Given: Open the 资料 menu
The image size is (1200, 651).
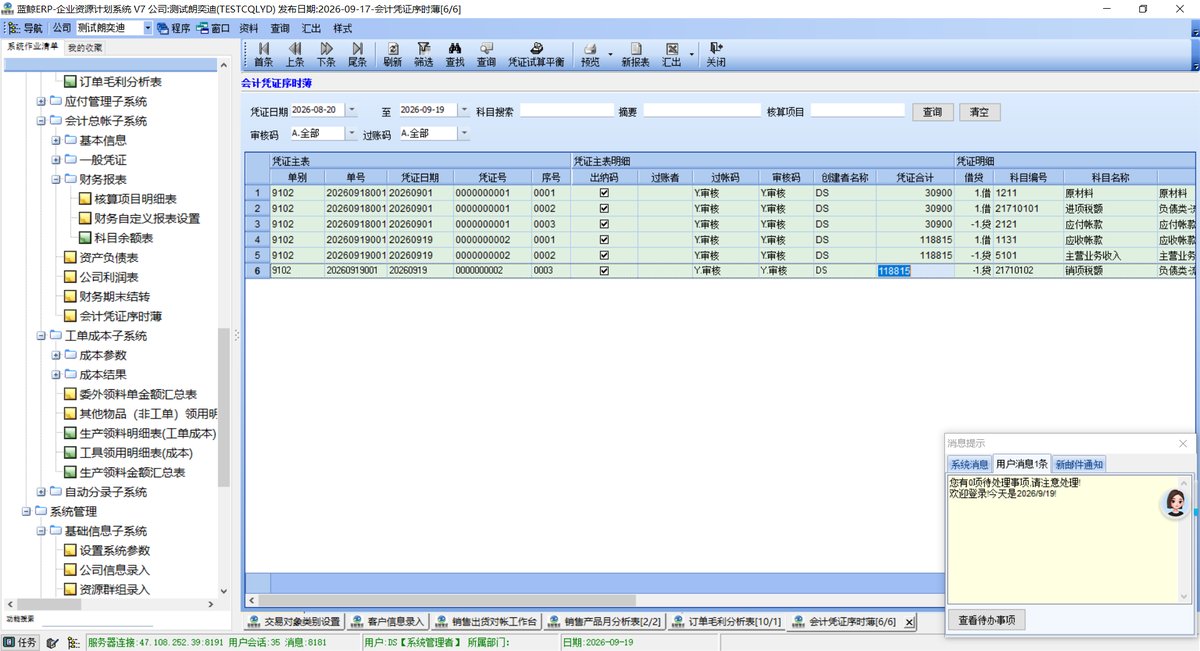Looking at the screenshot, I should click(x=249, y=28).
